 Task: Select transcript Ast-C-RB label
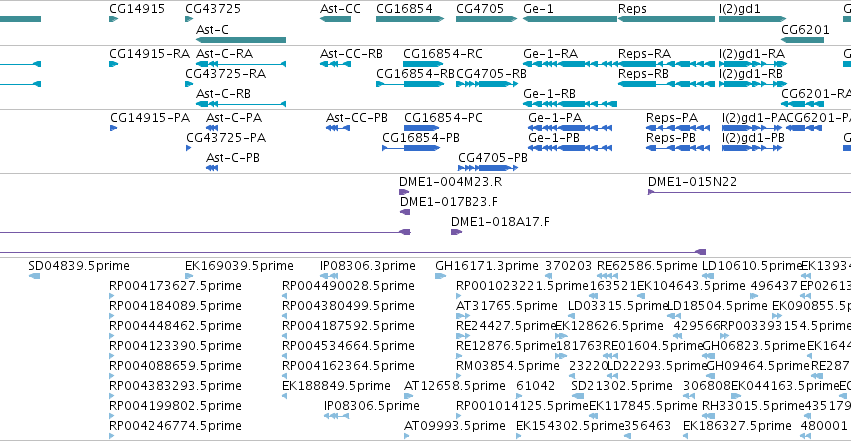point(224,94)
